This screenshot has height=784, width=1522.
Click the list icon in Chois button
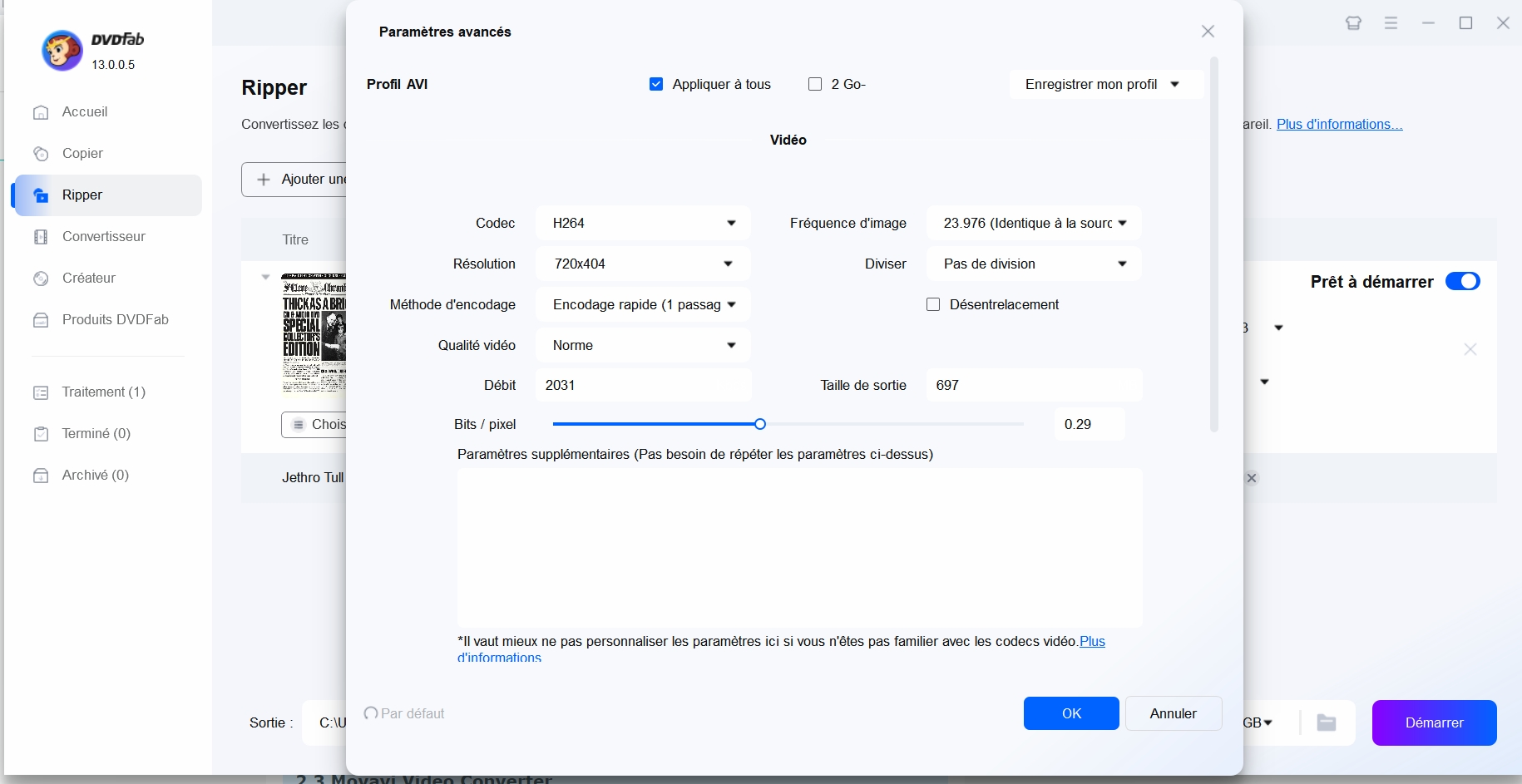pyautogui.click(x=299, y=425)
